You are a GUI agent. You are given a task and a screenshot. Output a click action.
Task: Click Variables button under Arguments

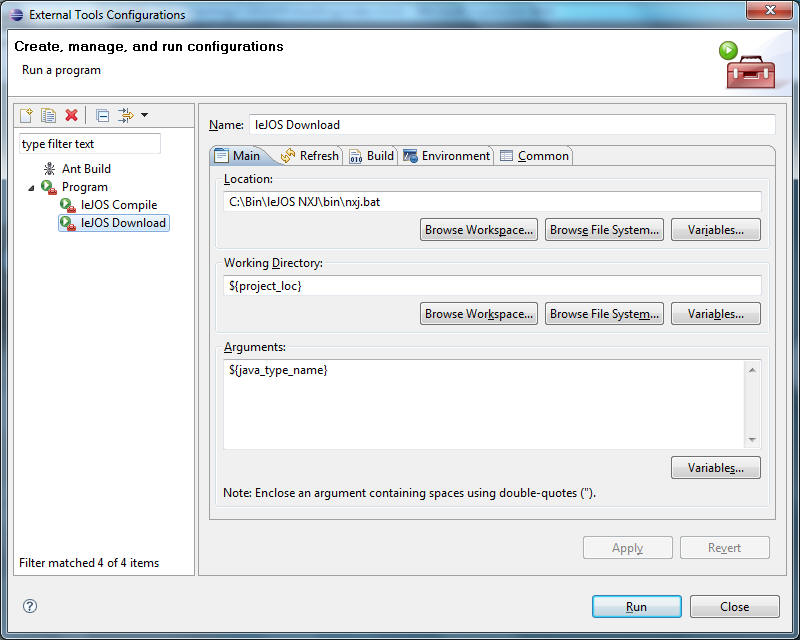pyautogui.click(x=715, y=467)
